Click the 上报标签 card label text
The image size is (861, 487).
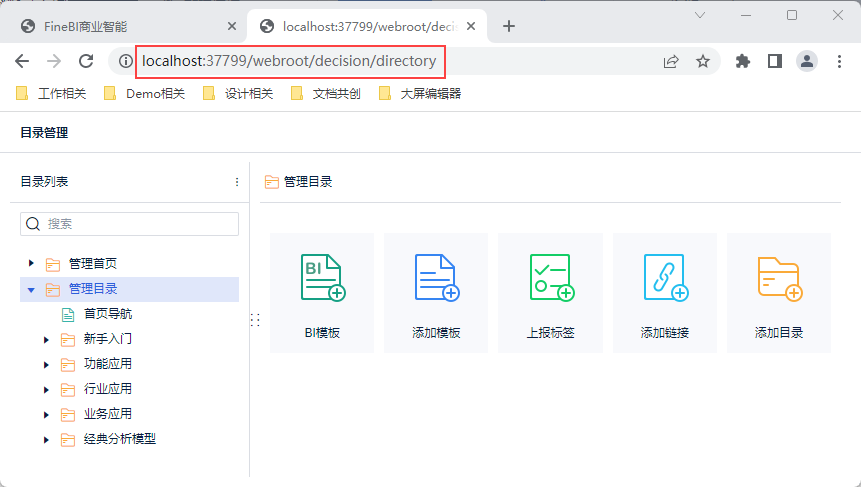click(551, 333)
